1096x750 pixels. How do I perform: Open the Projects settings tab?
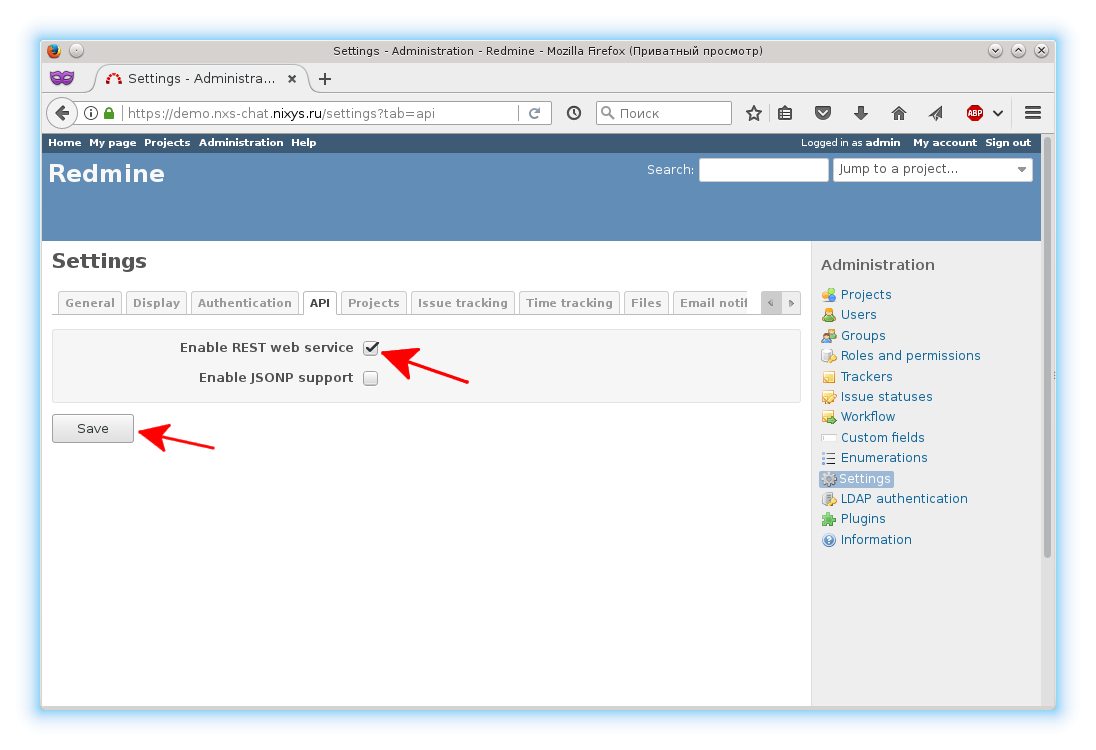pos(374,303)
